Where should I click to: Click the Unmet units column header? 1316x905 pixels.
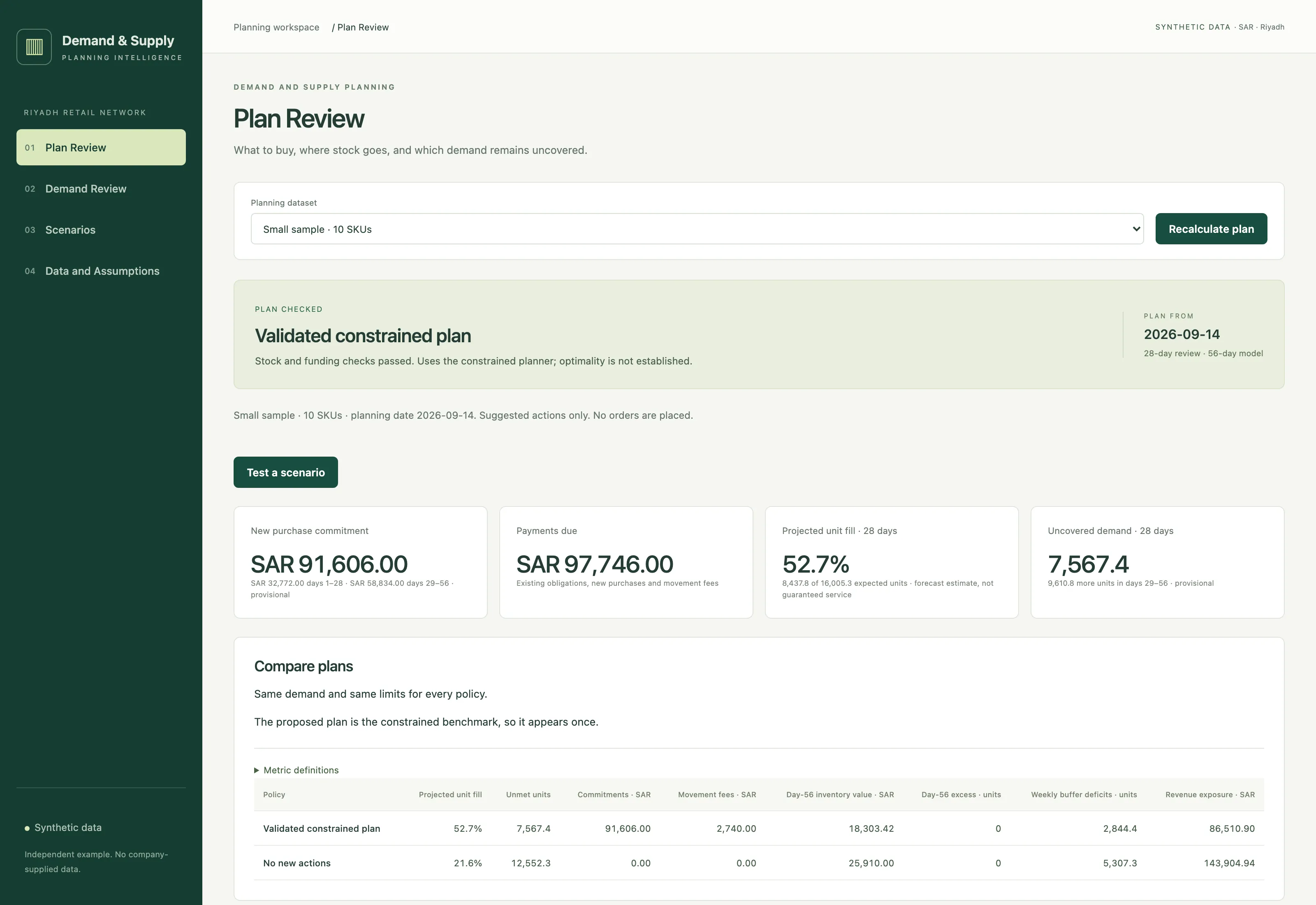(x=528, y=794)
